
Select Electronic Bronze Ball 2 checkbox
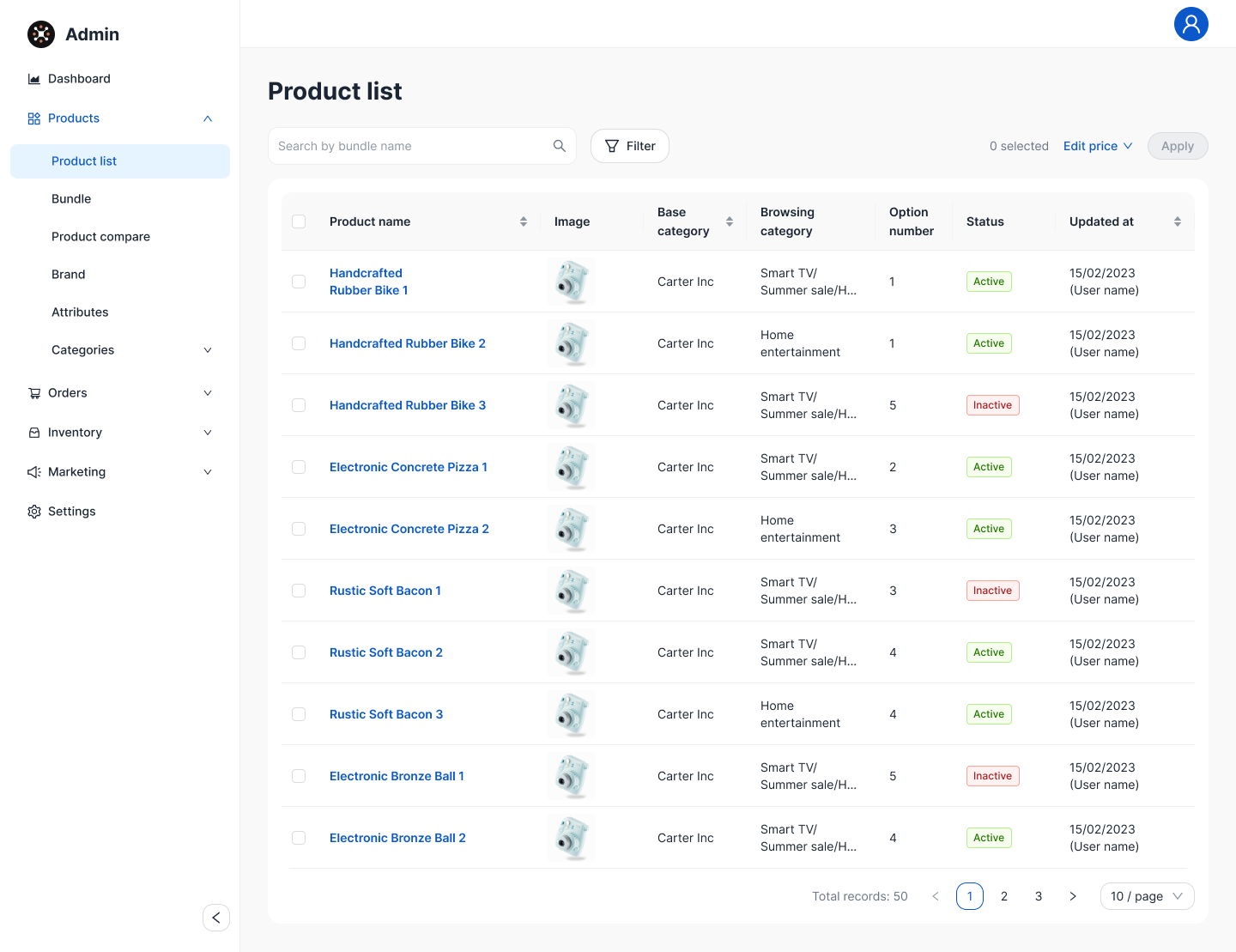tap(299, 838)
